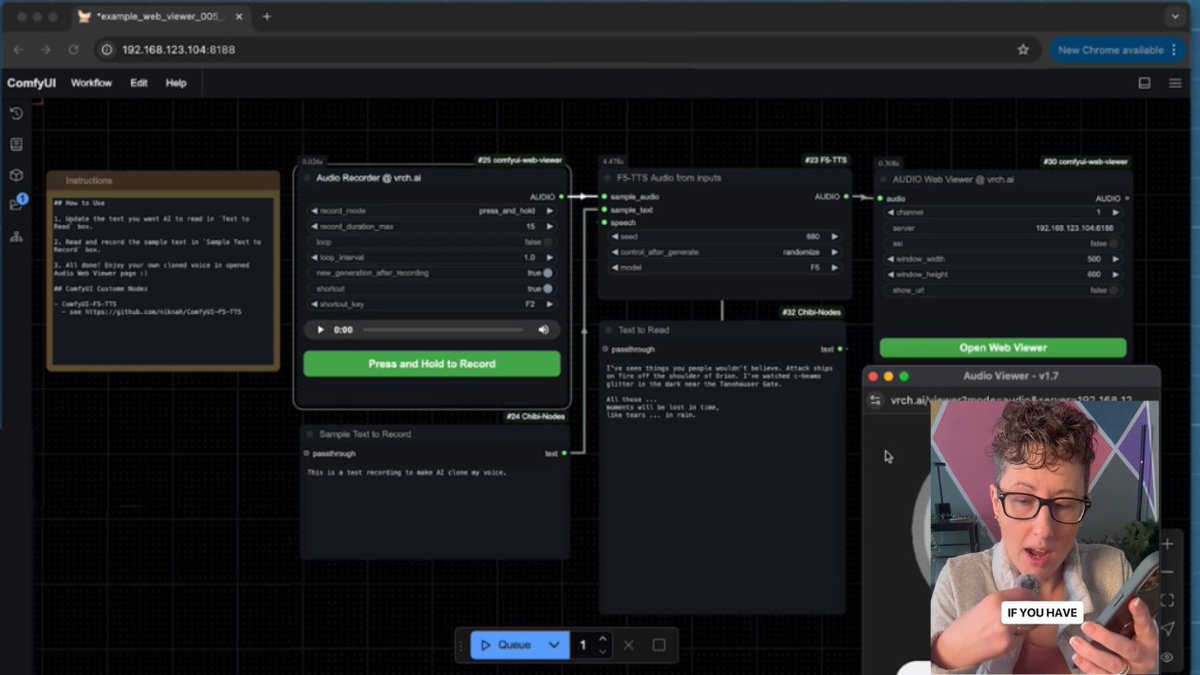Screen dimensions: 1200x675
Task: Toggle show_url option in AUDIO Web Viewer
Action: point(1113,290)
